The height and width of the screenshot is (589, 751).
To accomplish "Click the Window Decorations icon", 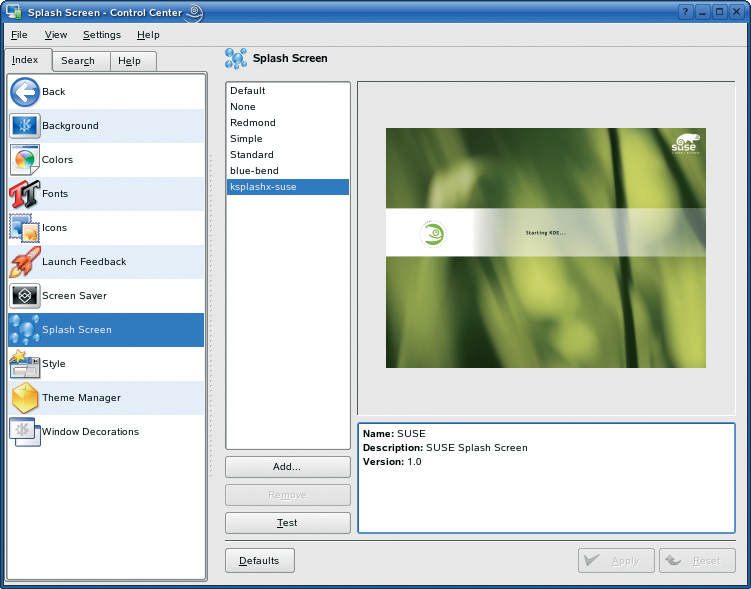I will click(25, 432).
